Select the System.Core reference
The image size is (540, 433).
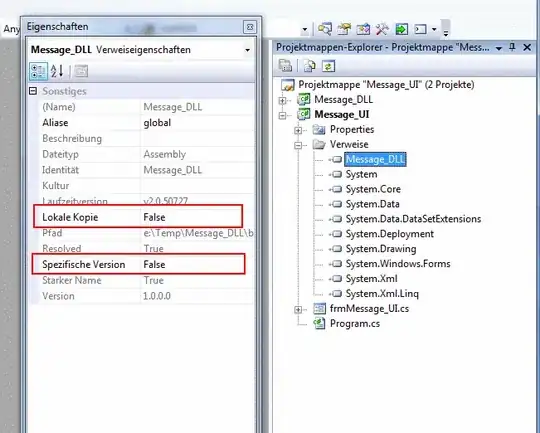(x=373, y=189)
